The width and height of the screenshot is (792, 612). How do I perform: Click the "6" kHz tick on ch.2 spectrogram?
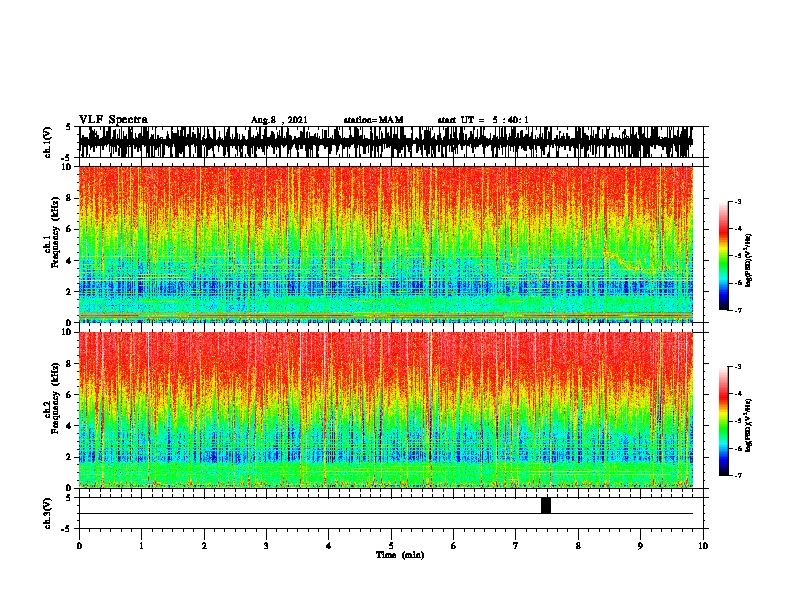coord(70,394)
